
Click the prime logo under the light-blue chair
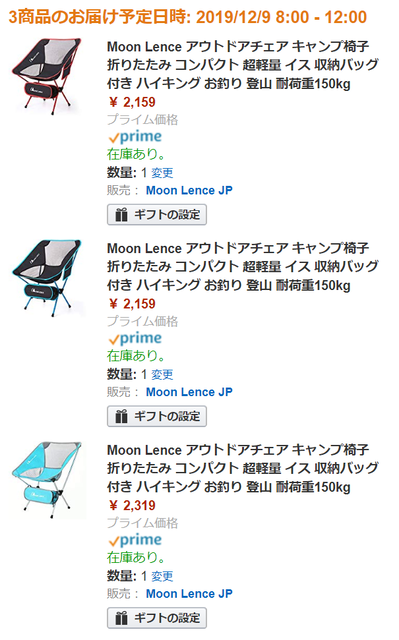point(135,540)
